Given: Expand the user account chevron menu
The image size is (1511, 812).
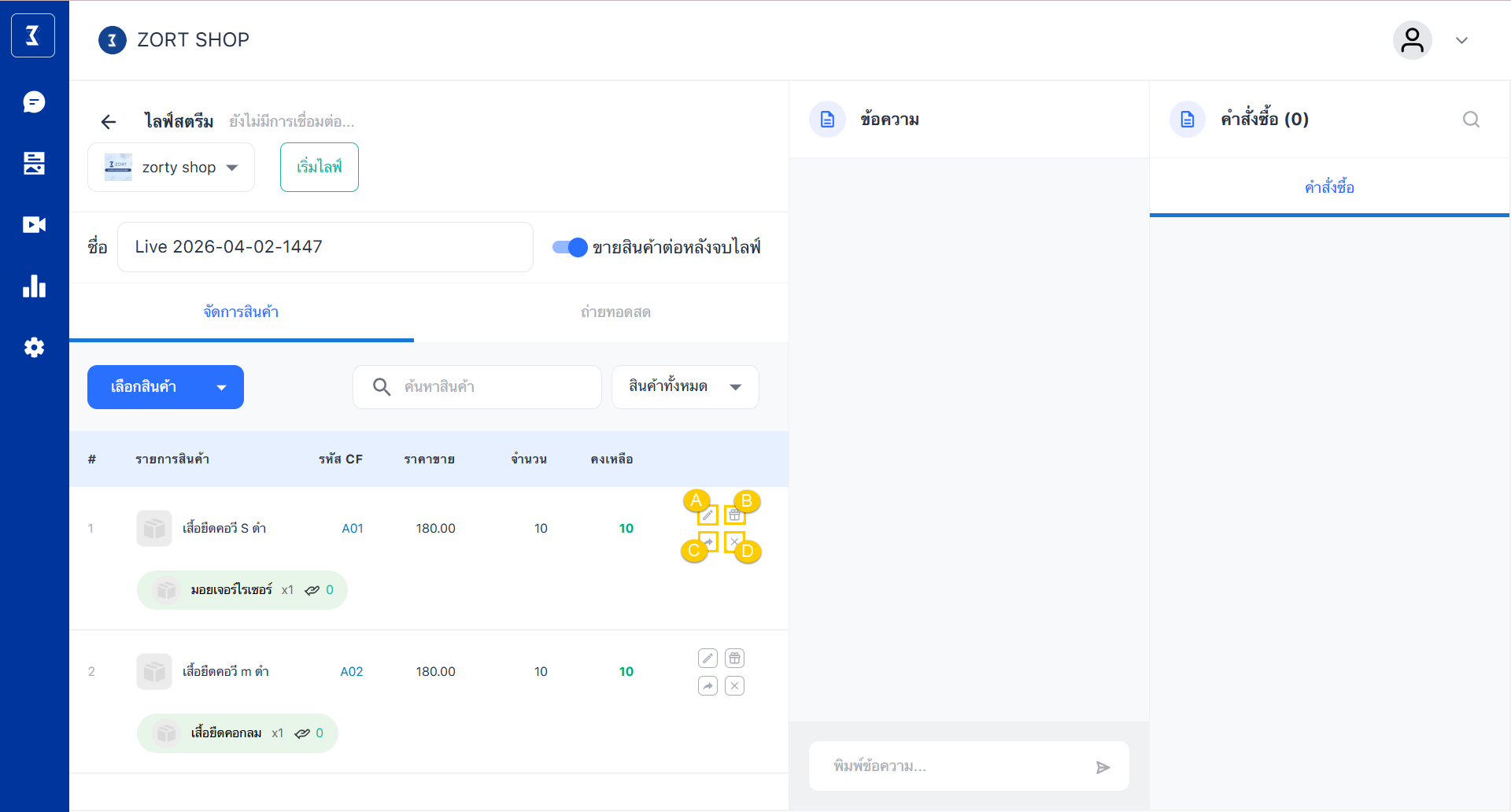Looking at the screenshot, I should pos(1461,41).
